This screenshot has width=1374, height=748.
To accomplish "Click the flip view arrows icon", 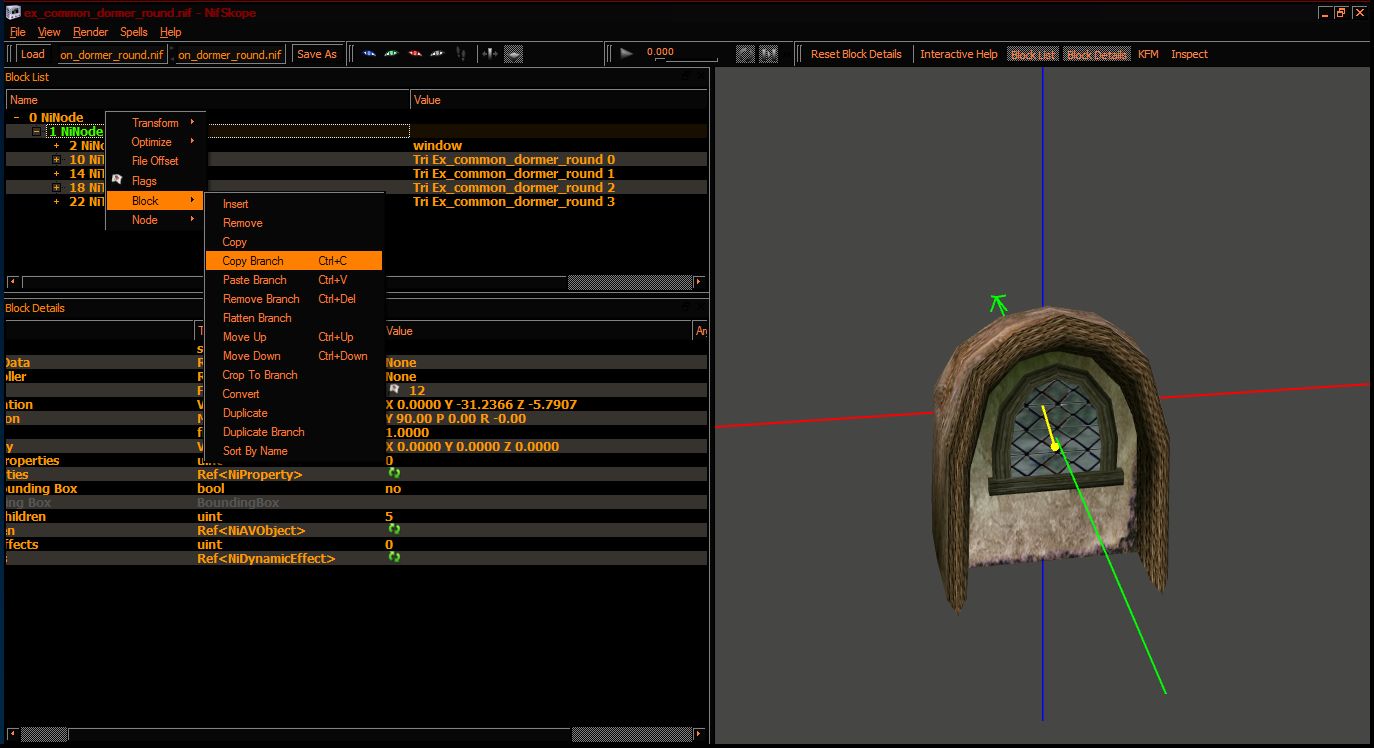I will click(490, 54).
